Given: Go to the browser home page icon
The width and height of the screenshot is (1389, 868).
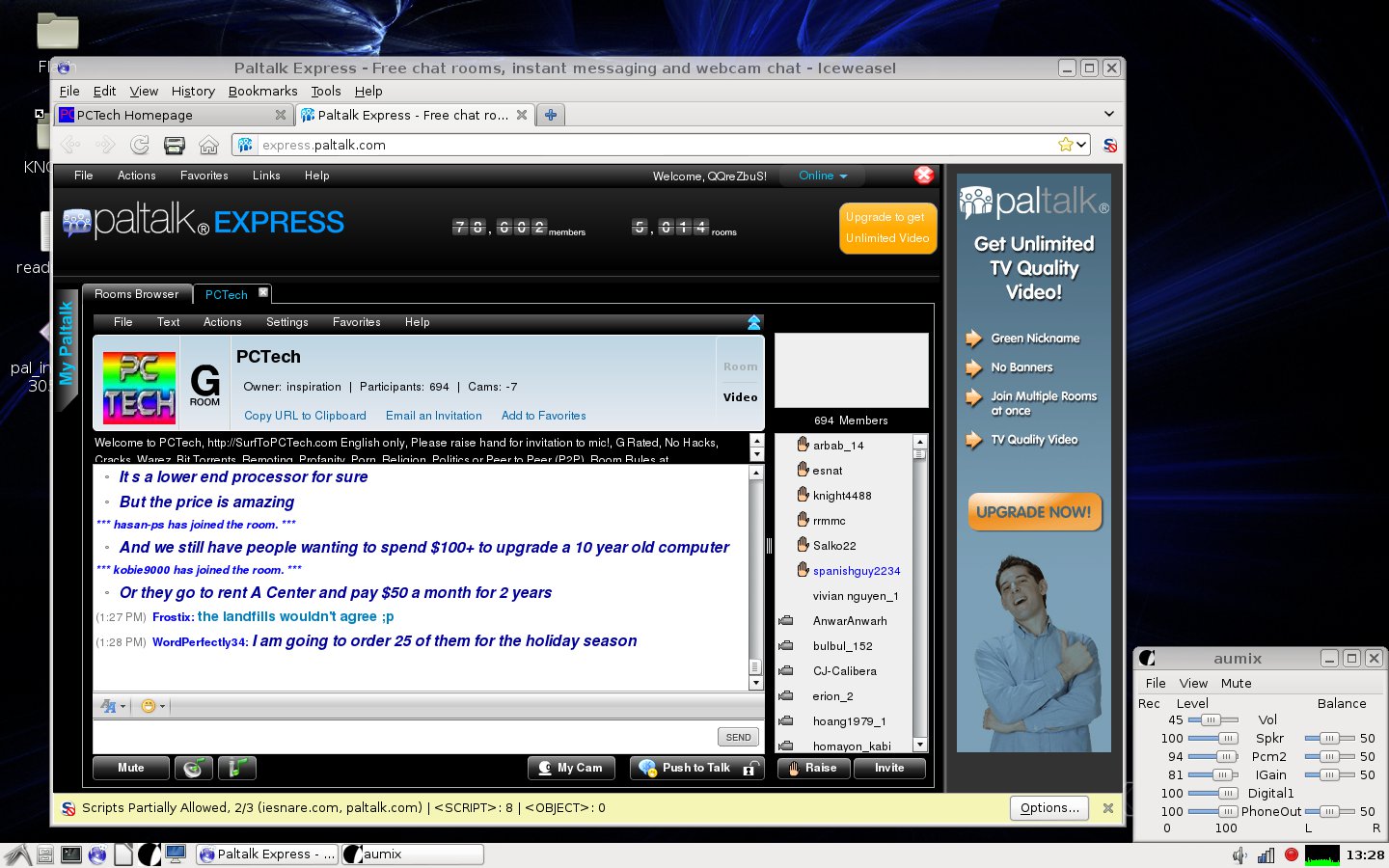Looking at the screenshot, I should pyautogui.click(x=208, y=145).
